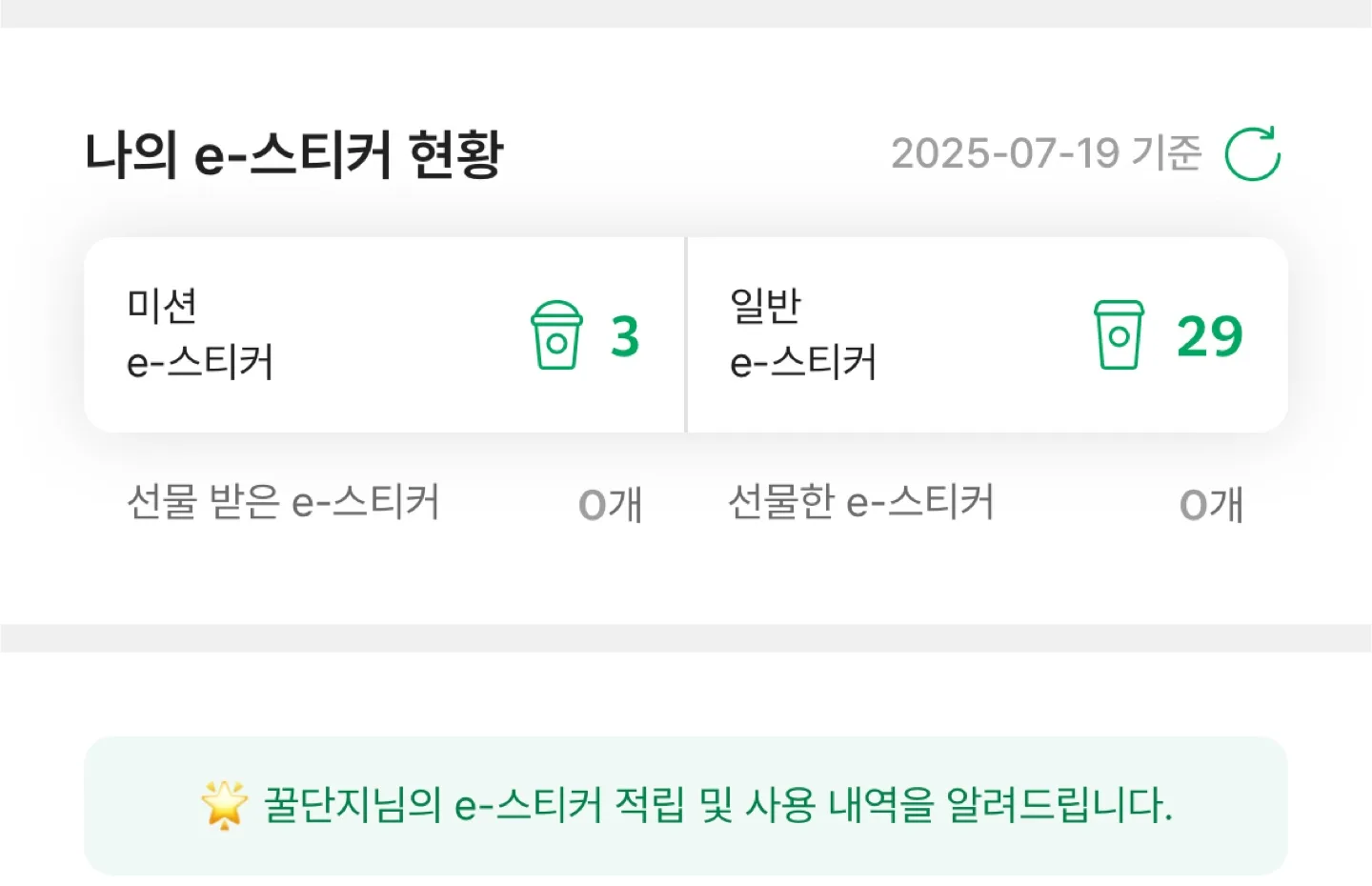1372x886 pixels.
Task: Select the general sticker count 29
Action: 1209,336
